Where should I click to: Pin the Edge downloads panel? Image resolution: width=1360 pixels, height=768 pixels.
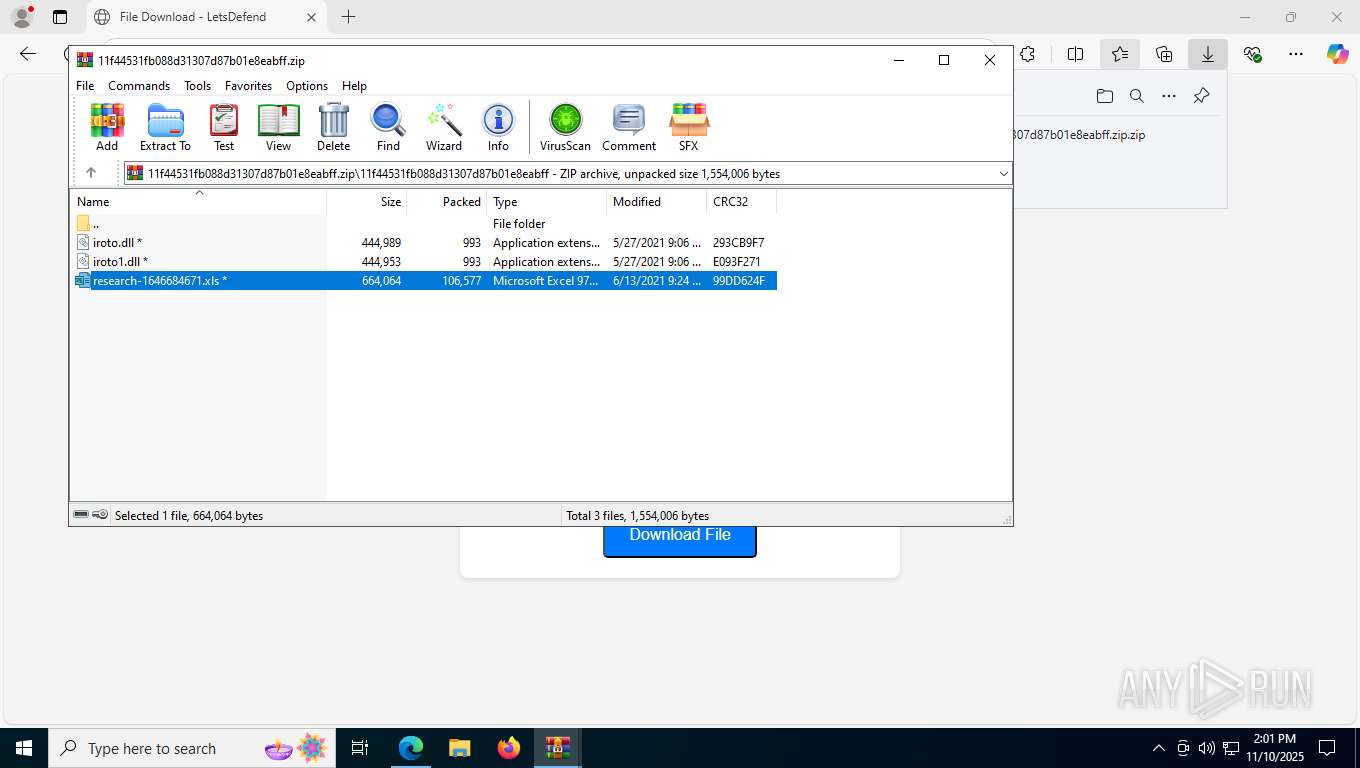tap(1202, 96)
